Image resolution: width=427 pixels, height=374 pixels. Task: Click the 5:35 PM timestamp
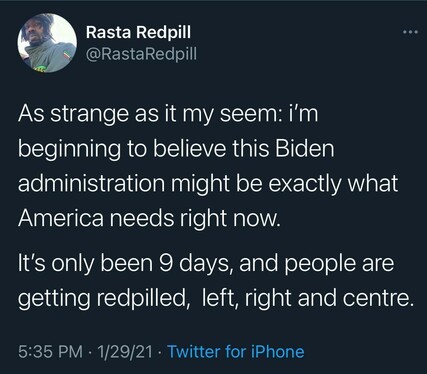[50, 352]
